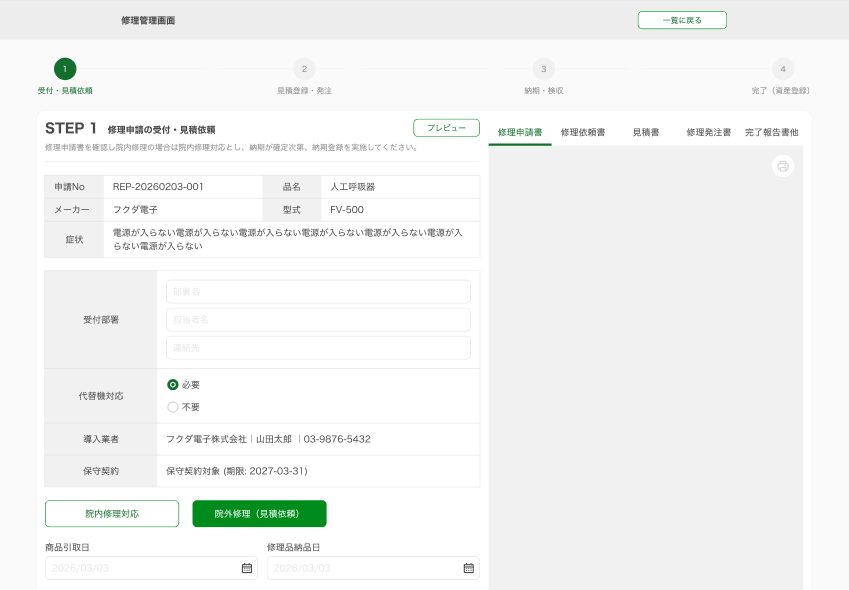Click the 品名 label cell
Screen dimensions: 849x590
click(292, 187)
